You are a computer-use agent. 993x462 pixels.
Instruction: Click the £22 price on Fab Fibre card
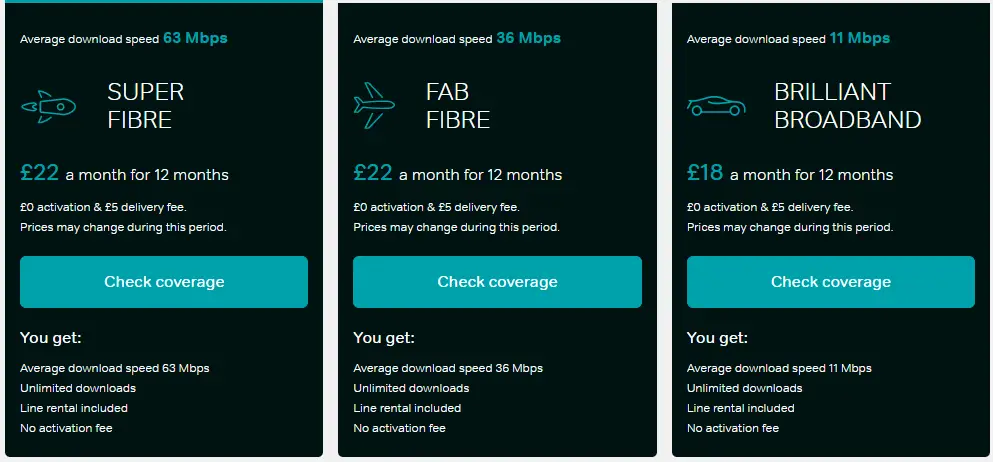(372, 173)
